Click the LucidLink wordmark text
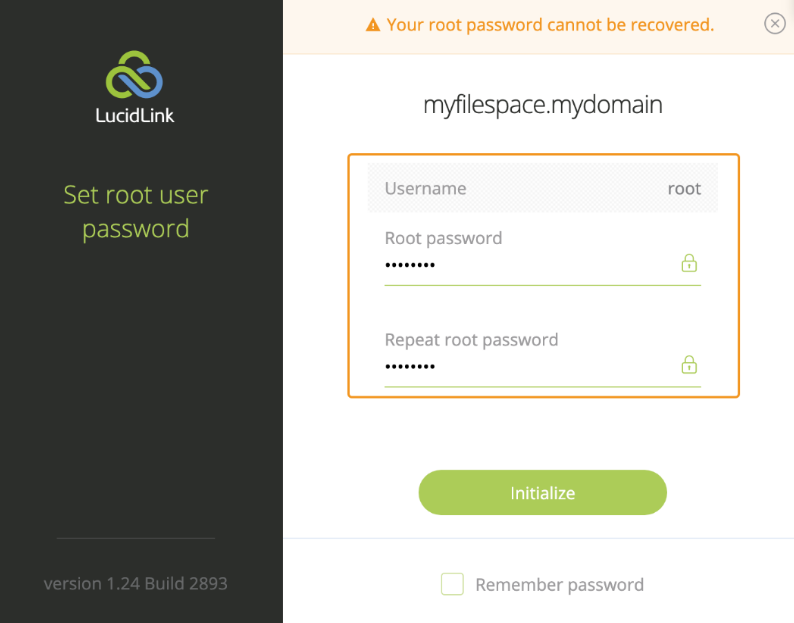The width and height of the screenshot is (794, 623). pos(135,115)
